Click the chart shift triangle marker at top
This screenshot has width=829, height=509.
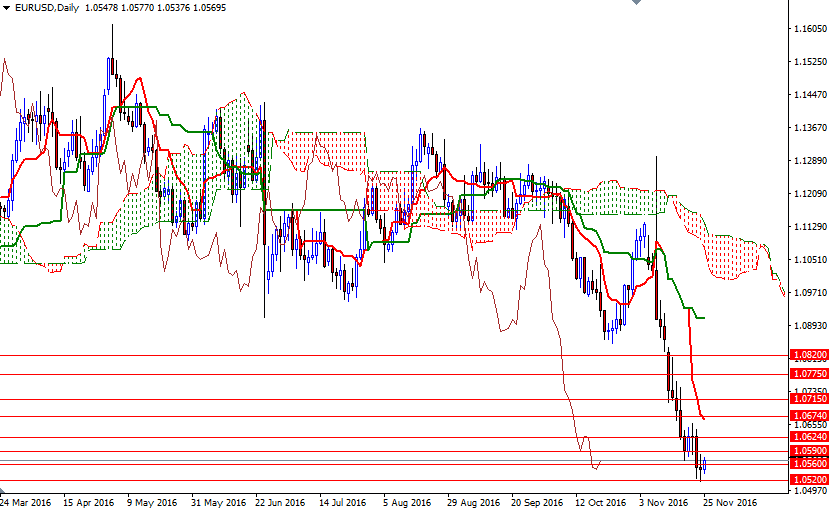pos(637,2)
